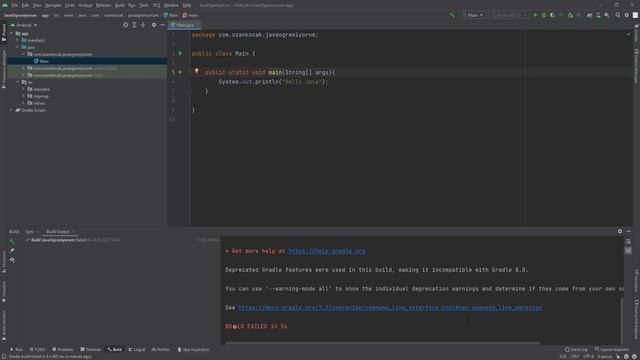Open the Navigate menu

(53, 5)
